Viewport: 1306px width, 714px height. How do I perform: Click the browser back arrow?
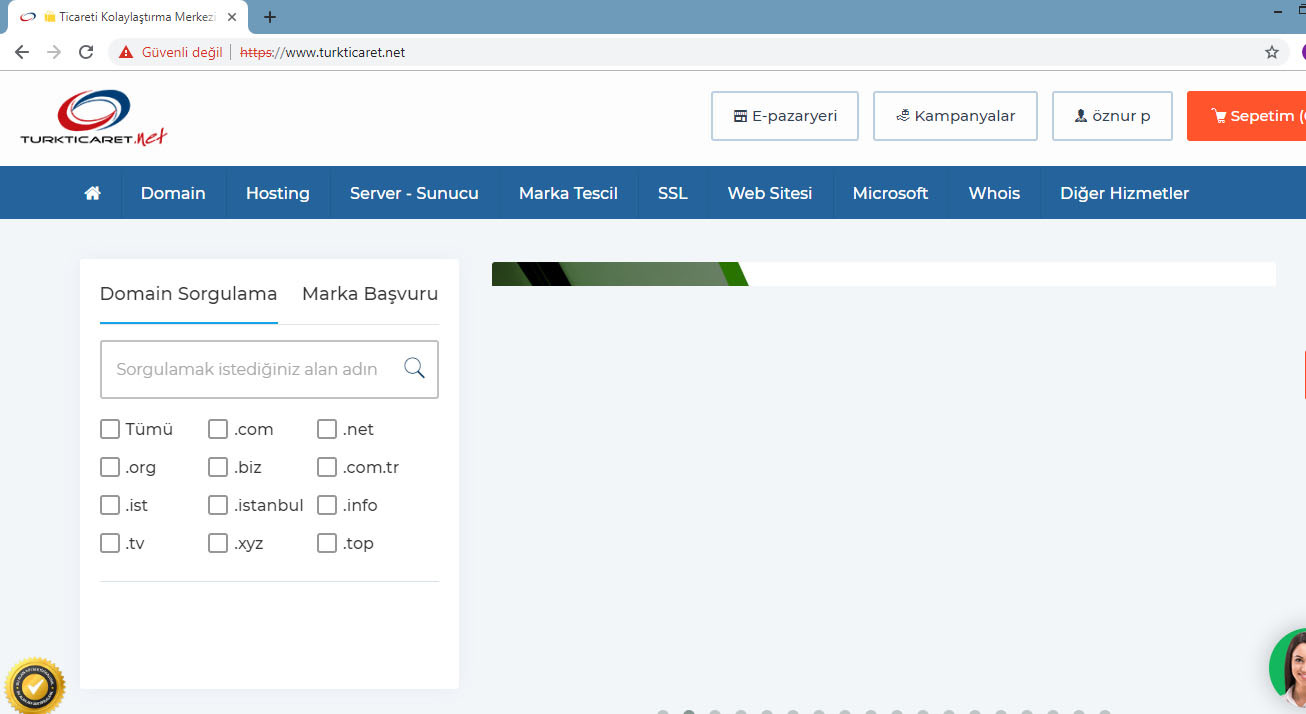[22, 52]
